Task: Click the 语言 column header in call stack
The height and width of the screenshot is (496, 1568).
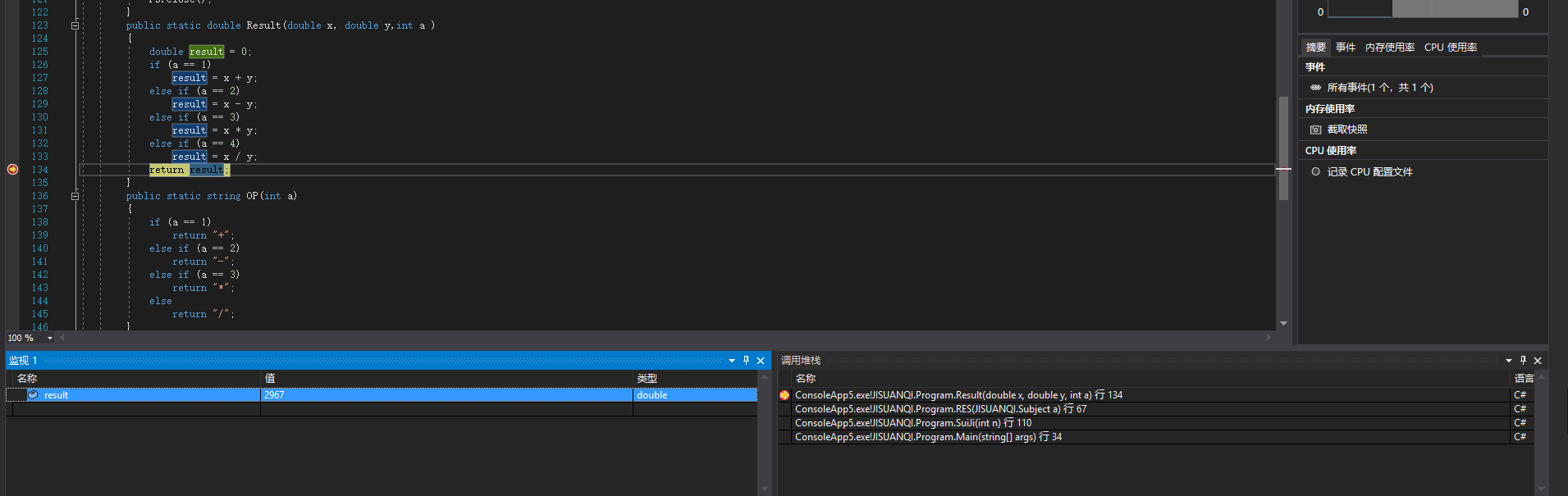Action: [1524, 379]
